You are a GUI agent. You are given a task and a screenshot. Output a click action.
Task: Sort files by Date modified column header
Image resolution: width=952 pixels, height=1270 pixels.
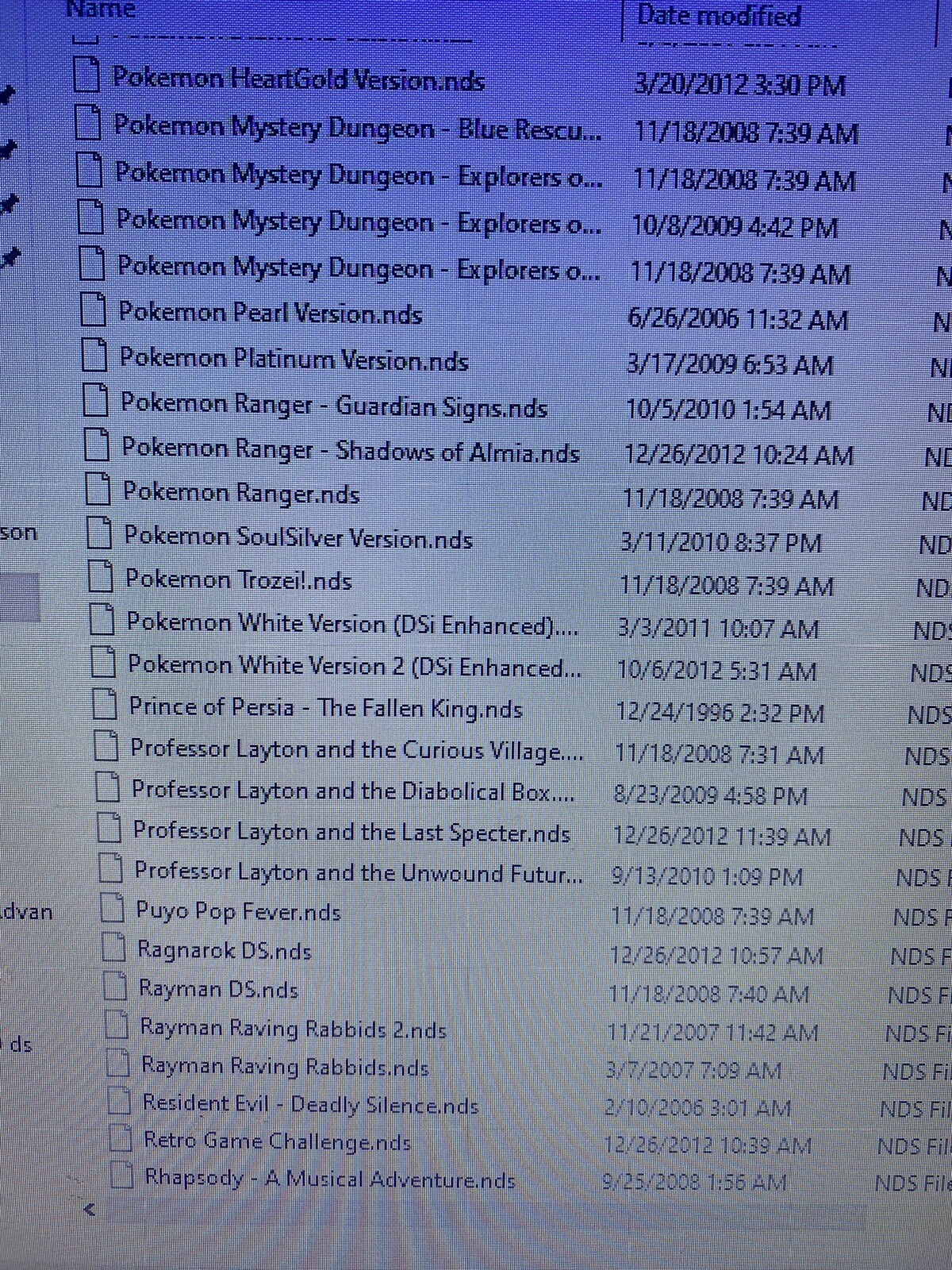pos(719,15)
